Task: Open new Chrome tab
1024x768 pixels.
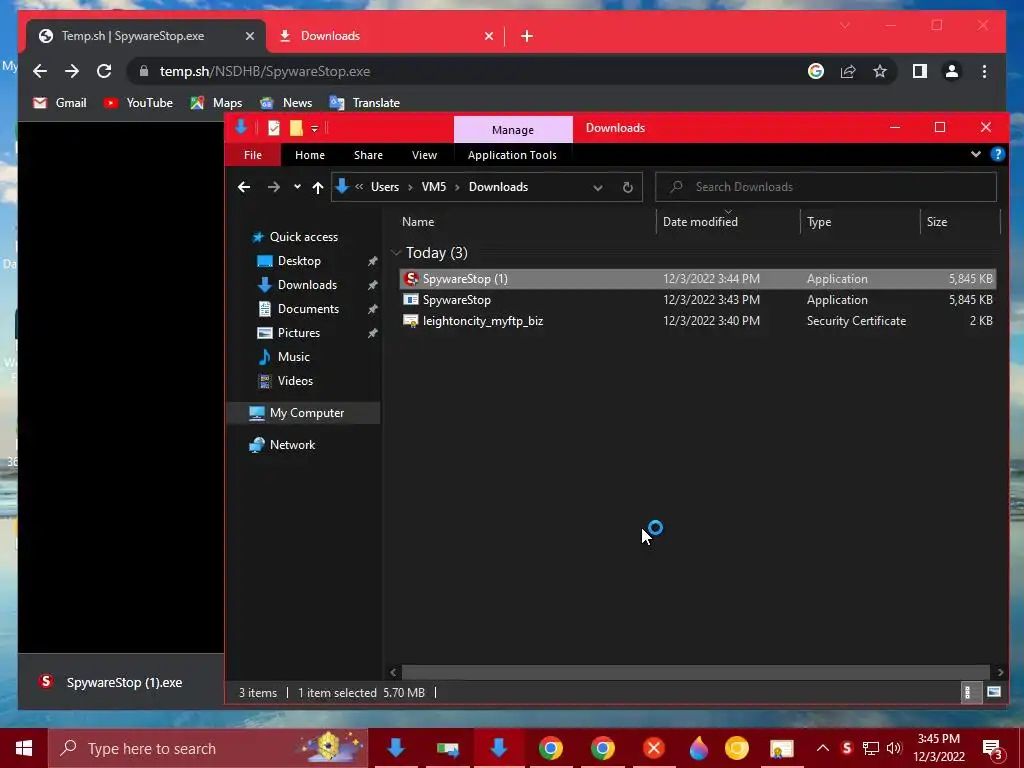Action: pyautogui.click(x=527, y=36)
